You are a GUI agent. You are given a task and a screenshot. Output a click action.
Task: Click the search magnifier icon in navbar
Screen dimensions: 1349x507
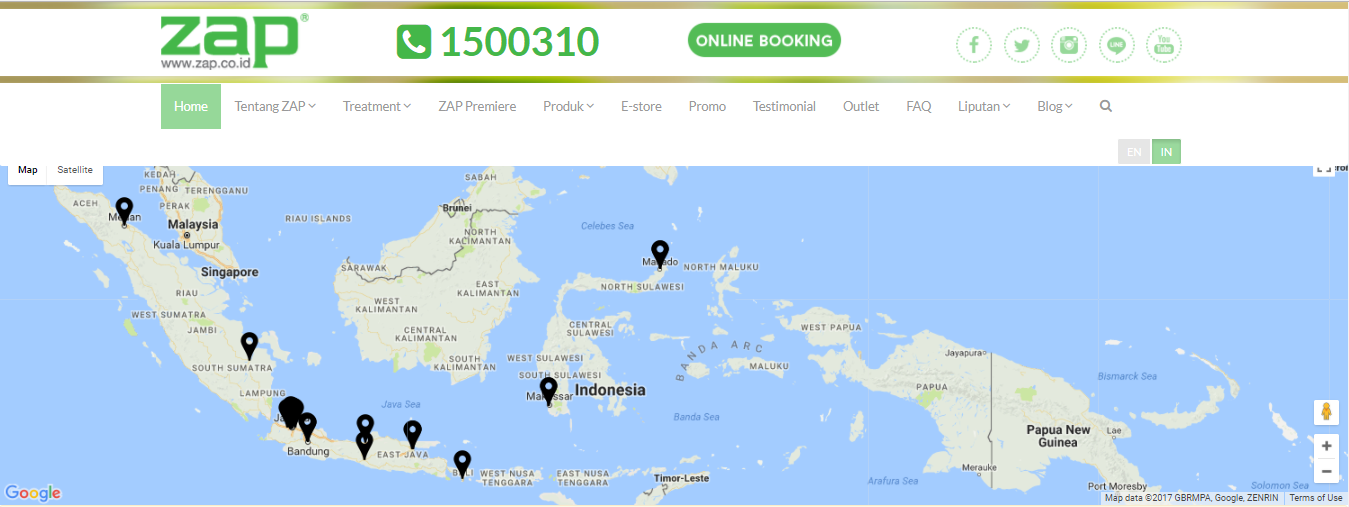pyautogui.click(x=1105, y=106)
